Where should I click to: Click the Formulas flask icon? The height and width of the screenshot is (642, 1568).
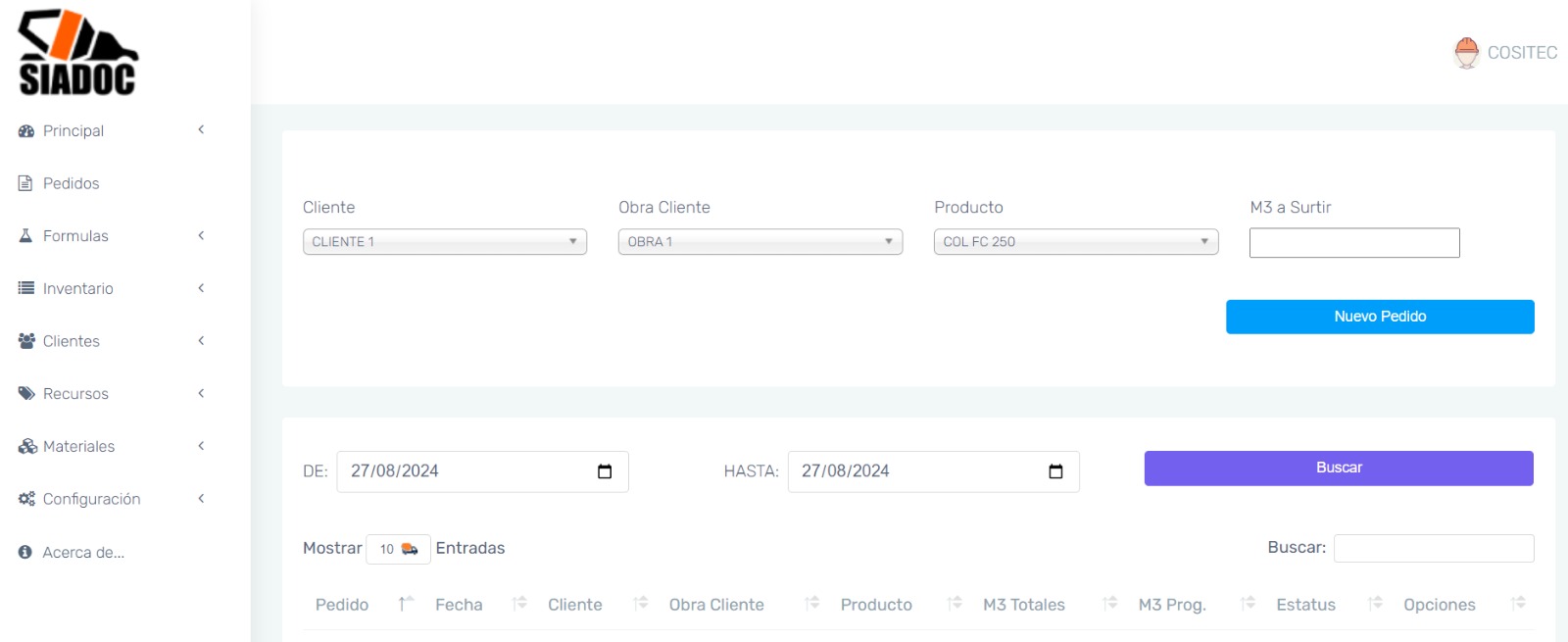[26, 236]
